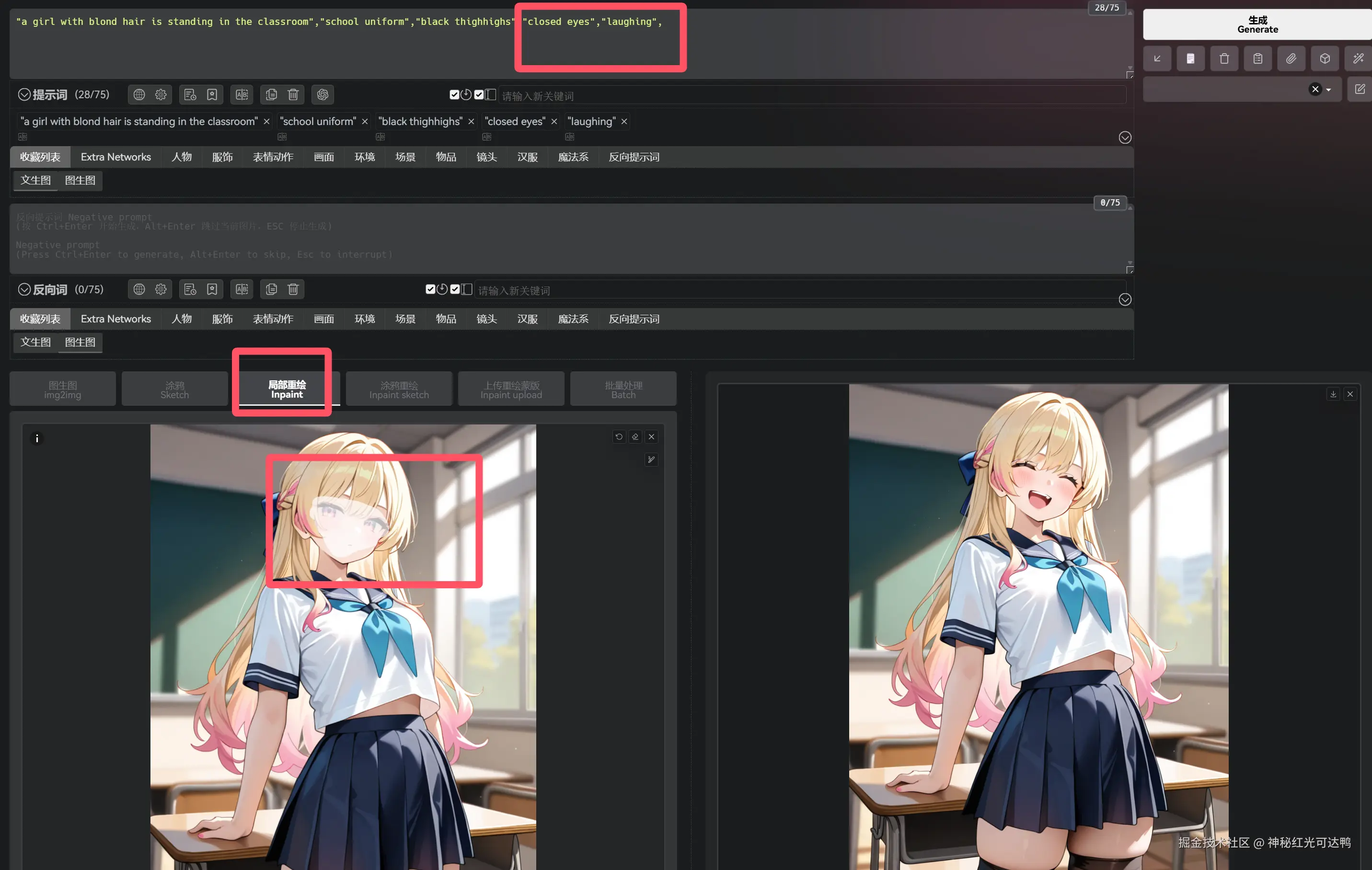Click the Generate button

1257,24
